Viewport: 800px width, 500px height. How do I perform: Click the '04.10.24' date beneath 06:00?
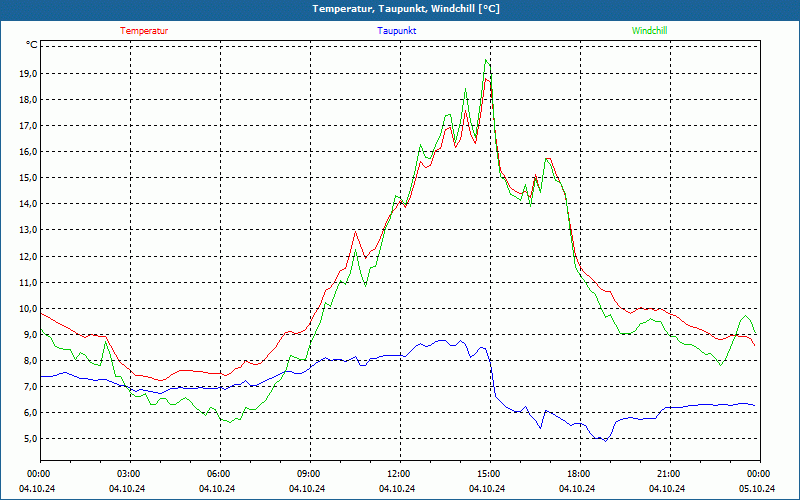(x=217, y=488)
